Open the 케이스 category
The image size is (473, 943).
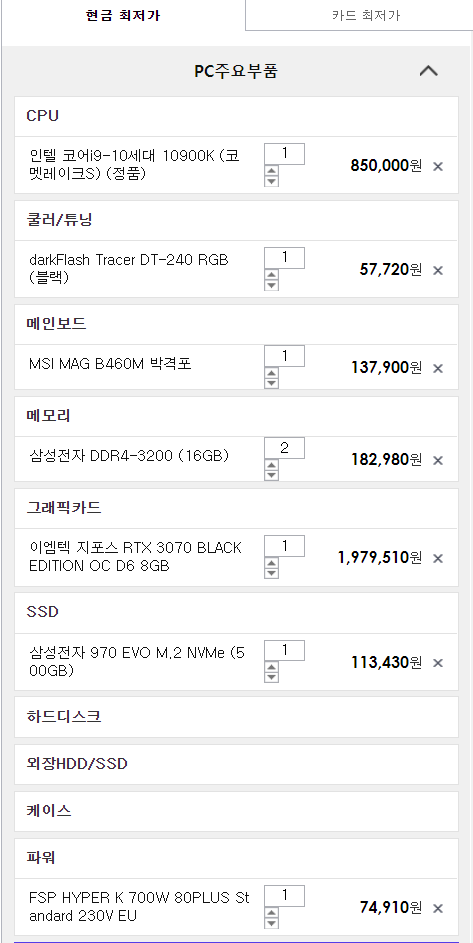click(236, 811)
